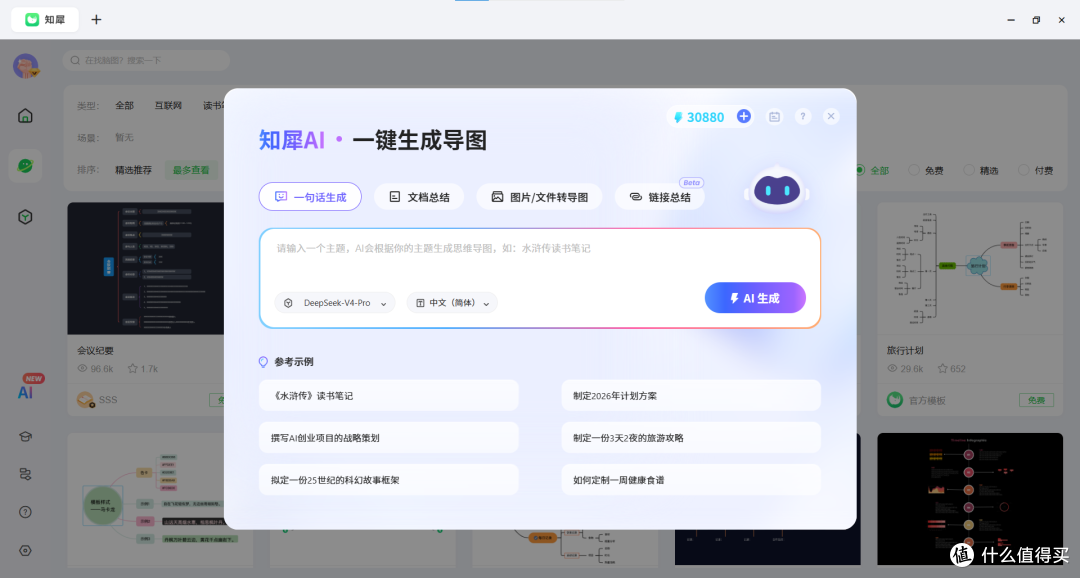Image resolution: width=1080 pixels, height=578 pixels.
Task: Click SSS author on 会议纪要 card
Action: [108, 400]
